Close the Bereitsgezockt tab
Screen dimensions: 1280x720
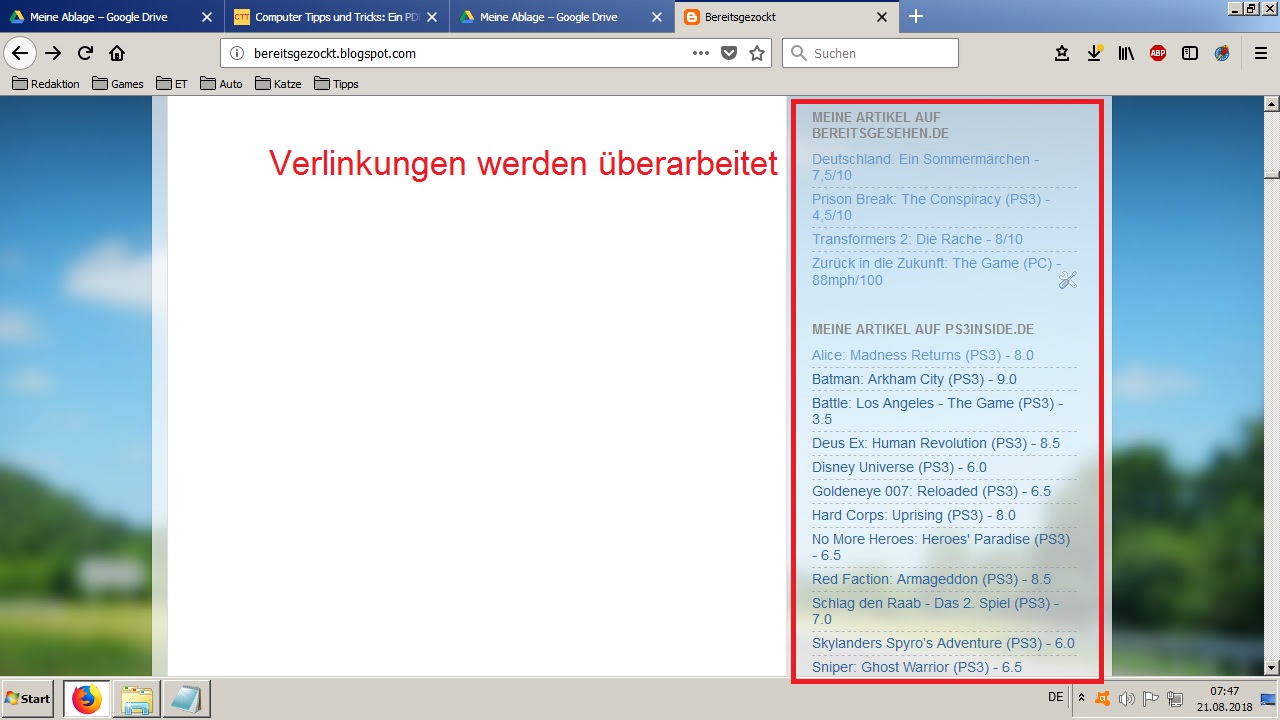coord(882,17)
